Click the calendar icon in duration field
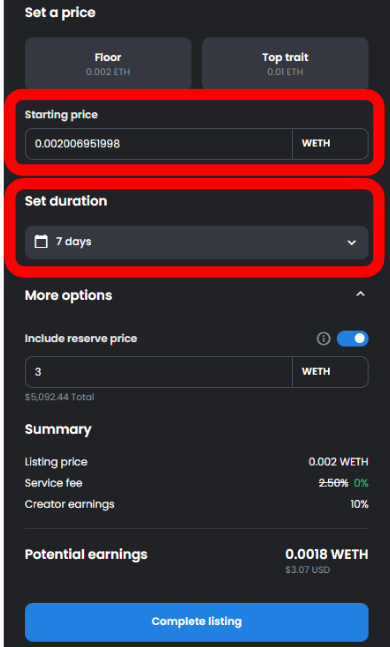 tap(41, 241)
